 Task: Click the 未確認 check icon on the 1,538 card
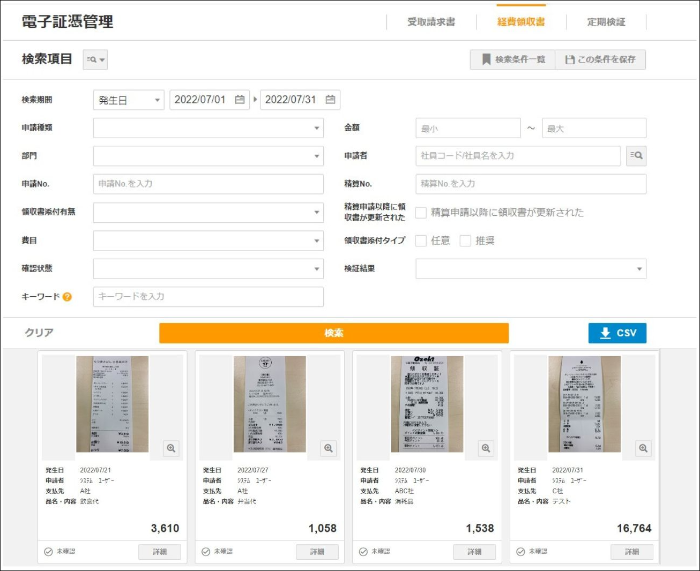363,552
